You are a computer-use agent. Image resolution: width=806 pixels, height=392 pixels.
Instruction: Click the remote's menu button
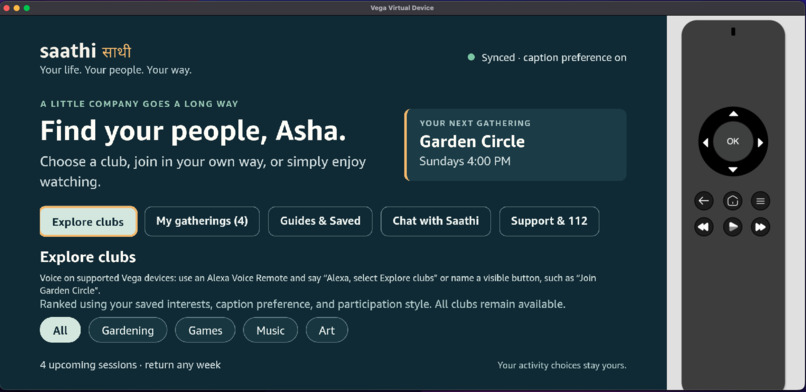(x=761, y=201)
